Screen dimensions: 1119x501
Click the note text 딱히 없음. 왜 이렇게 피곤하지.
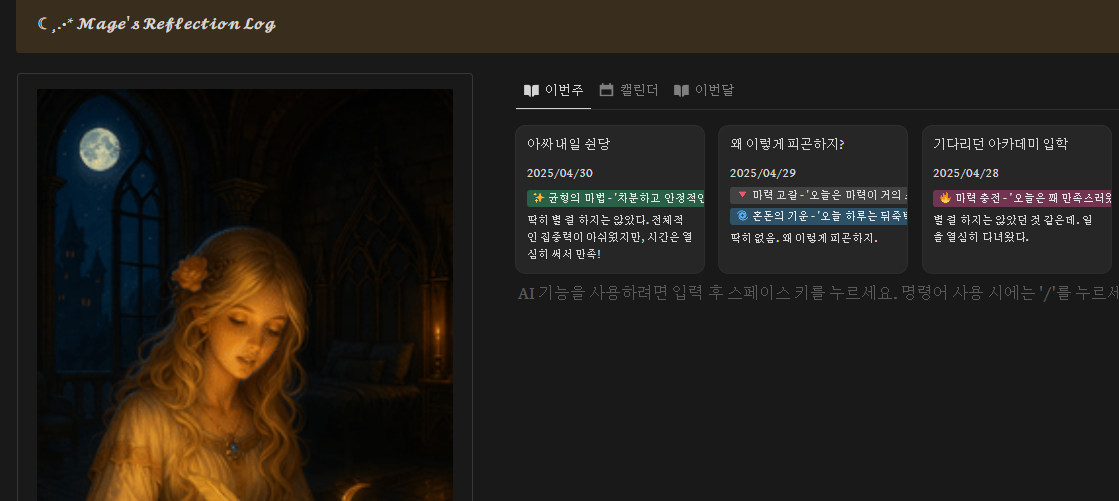[x=804, y=238]
